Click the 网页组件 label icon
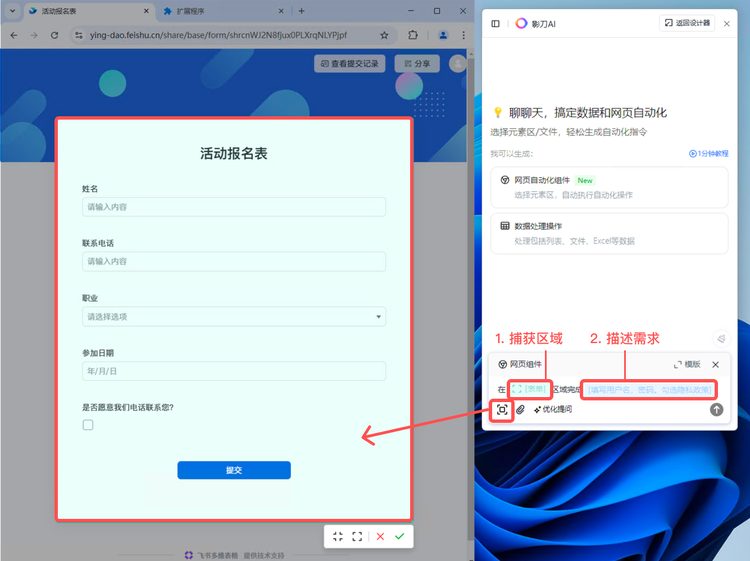Image resolution: width=750 pixels, height=561 pixels. coord(503,364)
